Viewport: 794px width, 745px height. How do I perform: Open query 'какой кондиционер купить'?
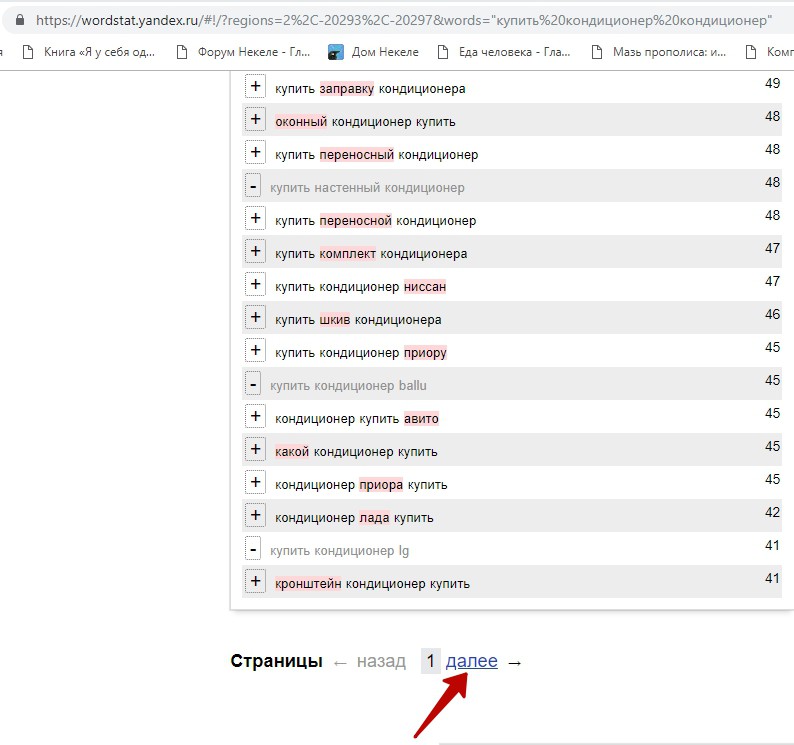(x=356, y=452)
